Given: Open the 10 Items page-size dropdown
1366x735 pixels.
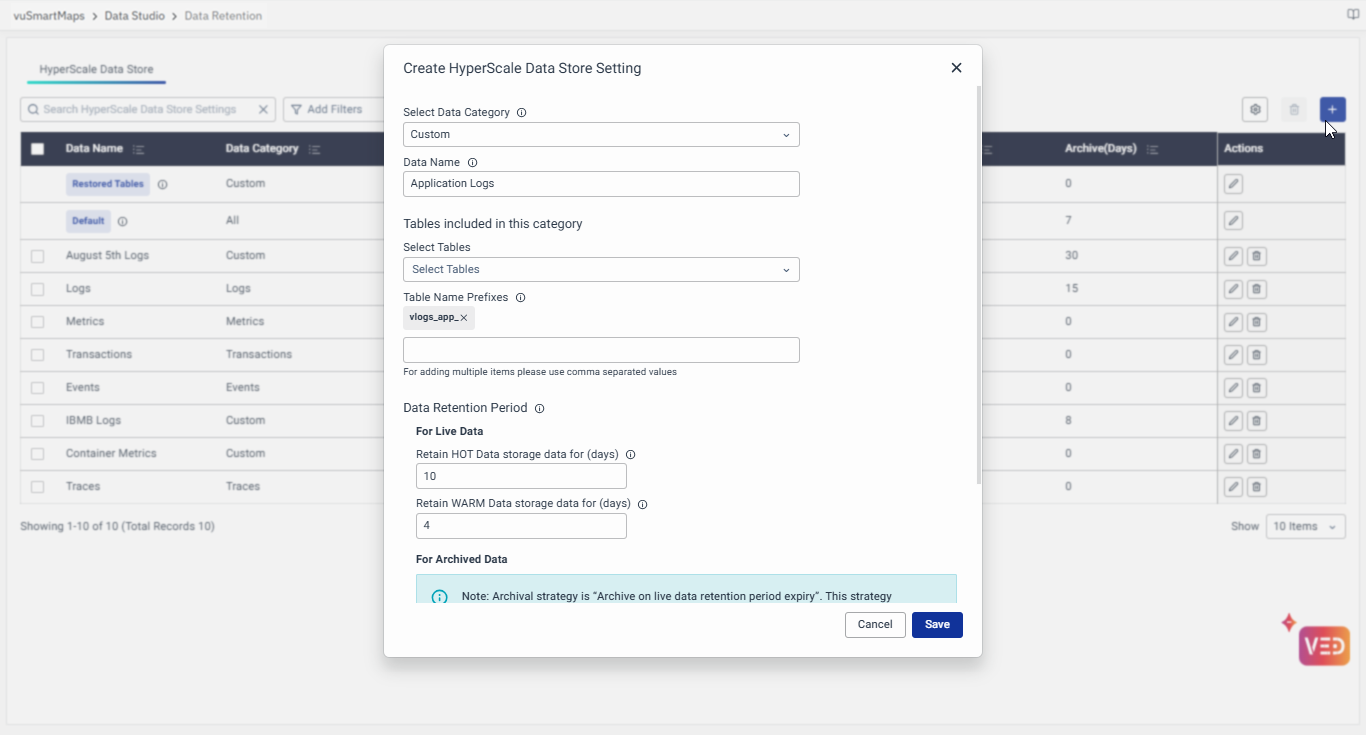Looking at the screenshot, I should [x=1305, y=527].
